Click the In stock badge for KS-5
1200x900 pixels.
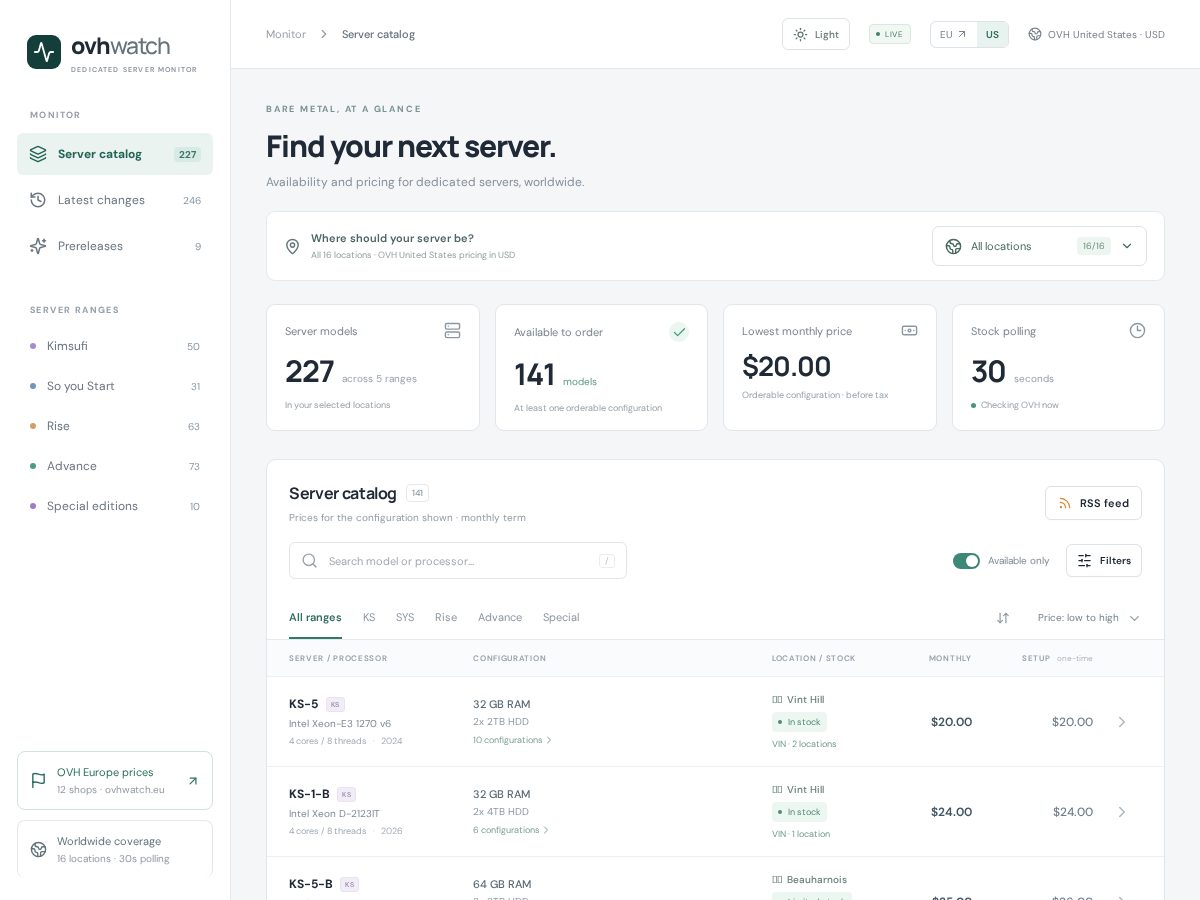799,722
